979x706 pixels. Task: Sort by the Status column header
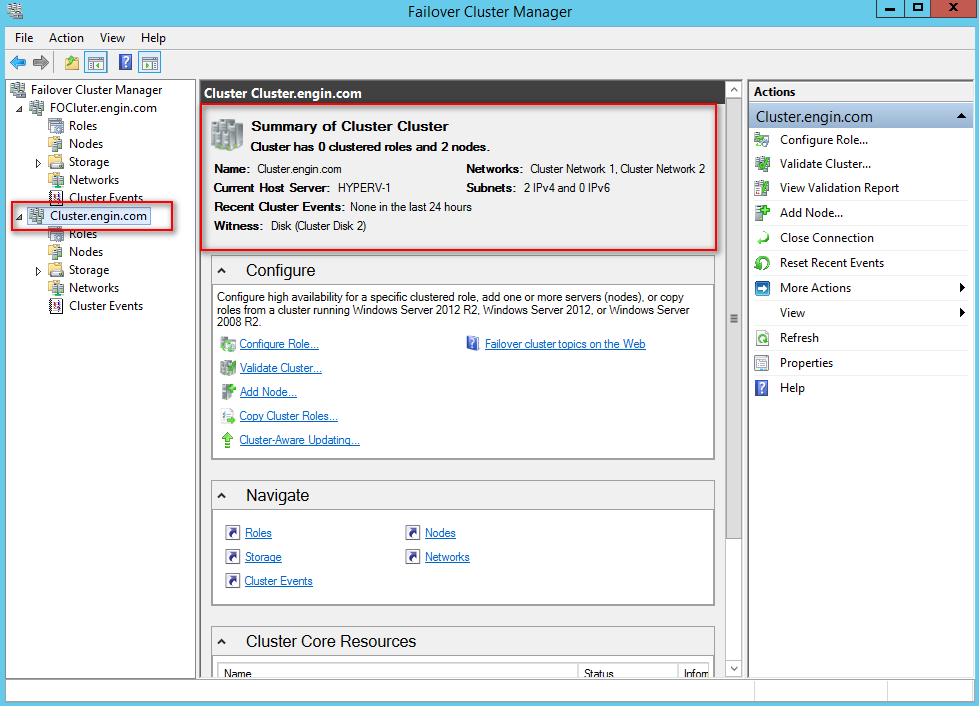point(627,671)
